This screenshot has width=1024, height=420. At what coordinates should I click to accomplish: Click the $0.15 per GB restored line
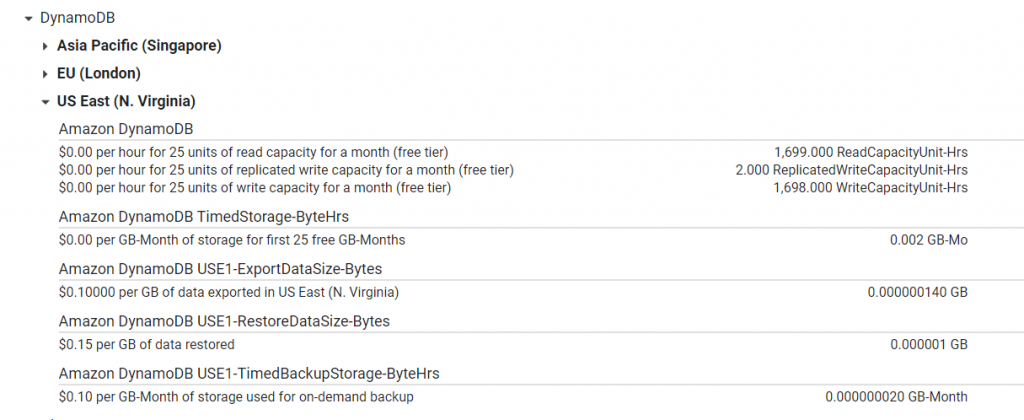(147, 345)
